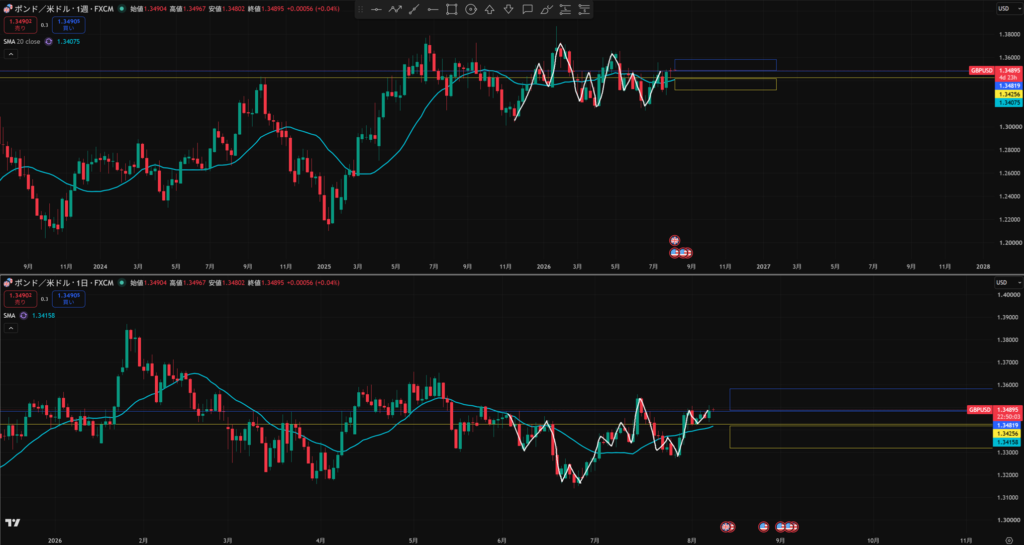Click the daily chart market status dot
1024x545 pixels.
coord(121,283)
